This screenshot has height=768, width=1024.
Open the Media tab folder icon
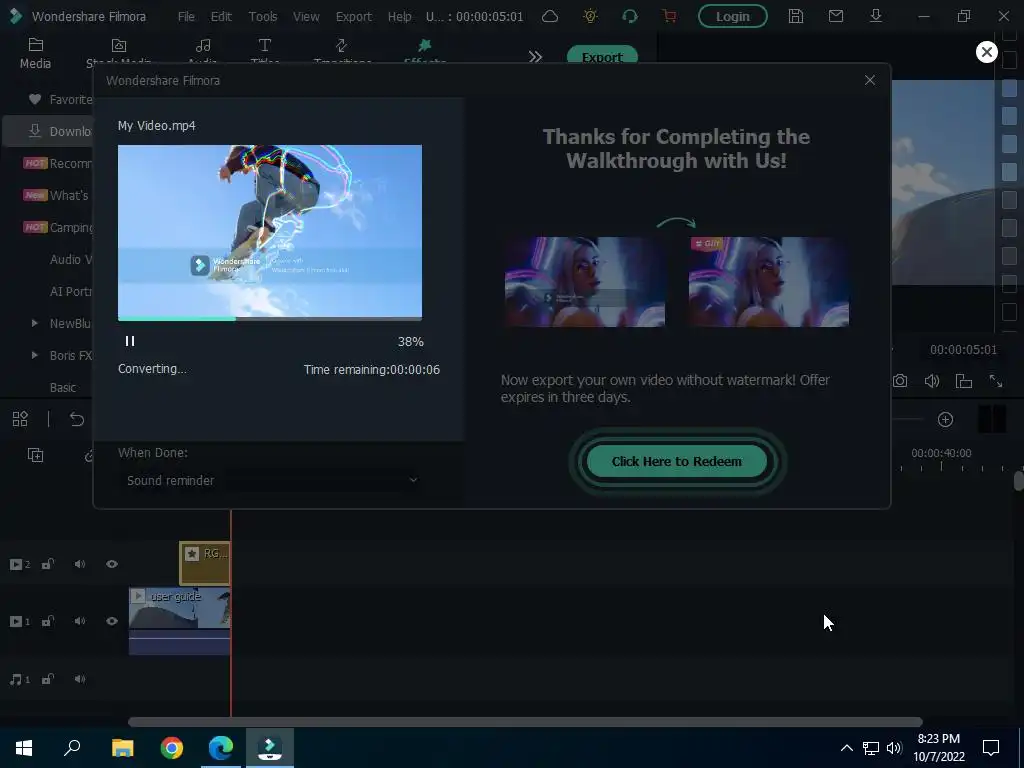pyautogui.click(x=35, y=45)
